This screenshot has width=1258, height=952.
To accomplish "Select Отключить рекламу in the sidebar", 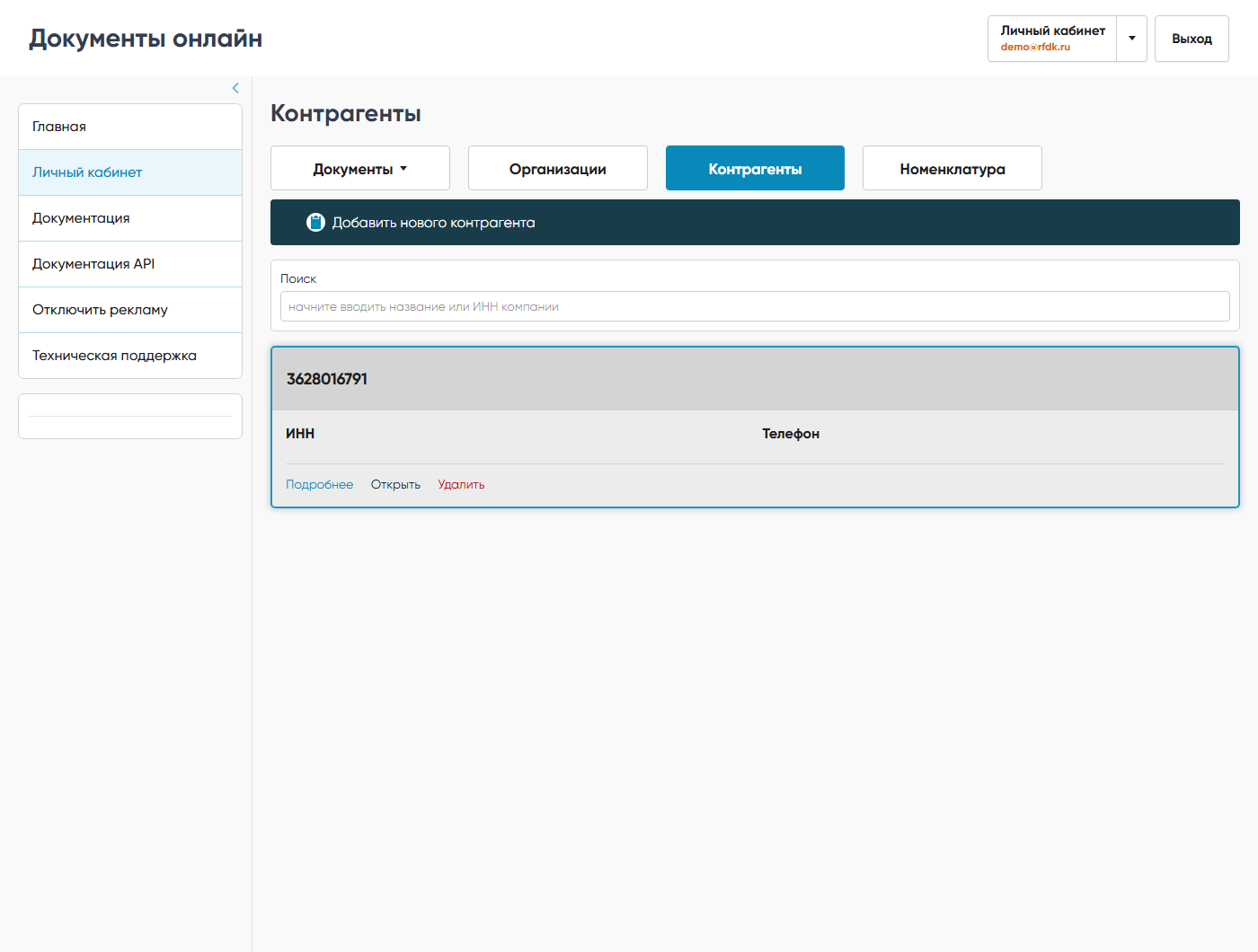I will pos(130,310).
